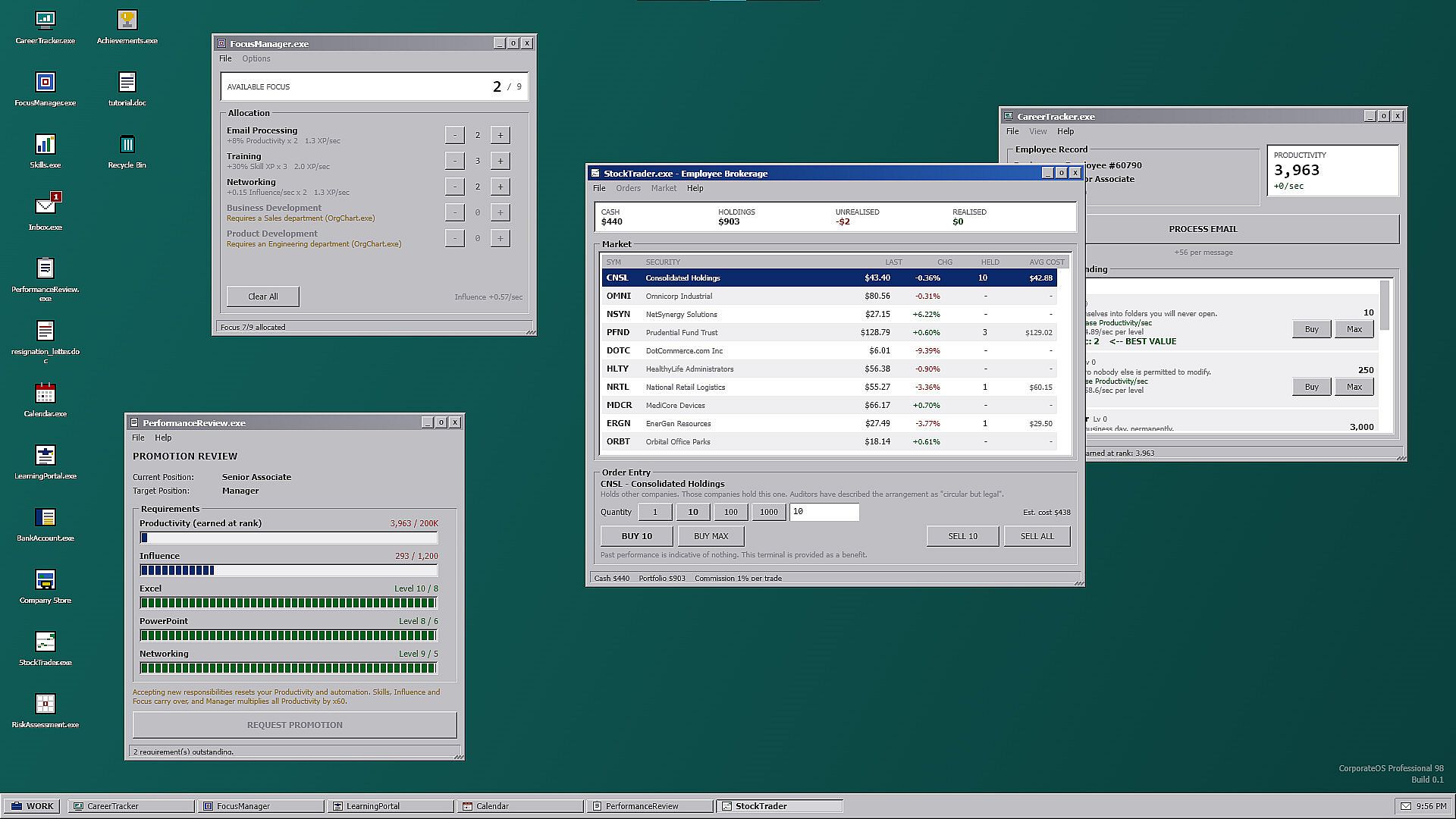Open the View menu in CareerTracker
This screenshot has width=1456, height=819.
(1037, 131)
